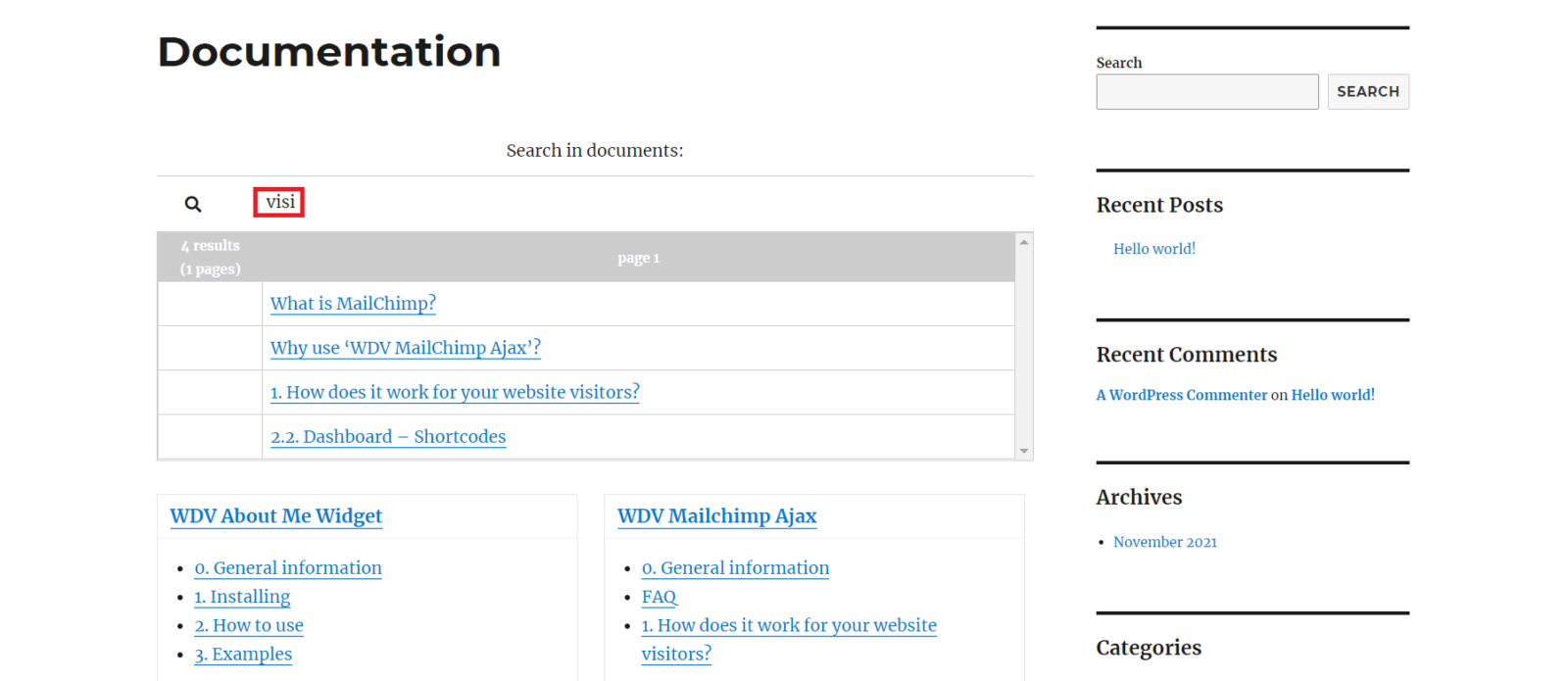Open '0. General information' under Mailchimp Ajax
The width and height of the screenshot is (1568, 681).
735,568
